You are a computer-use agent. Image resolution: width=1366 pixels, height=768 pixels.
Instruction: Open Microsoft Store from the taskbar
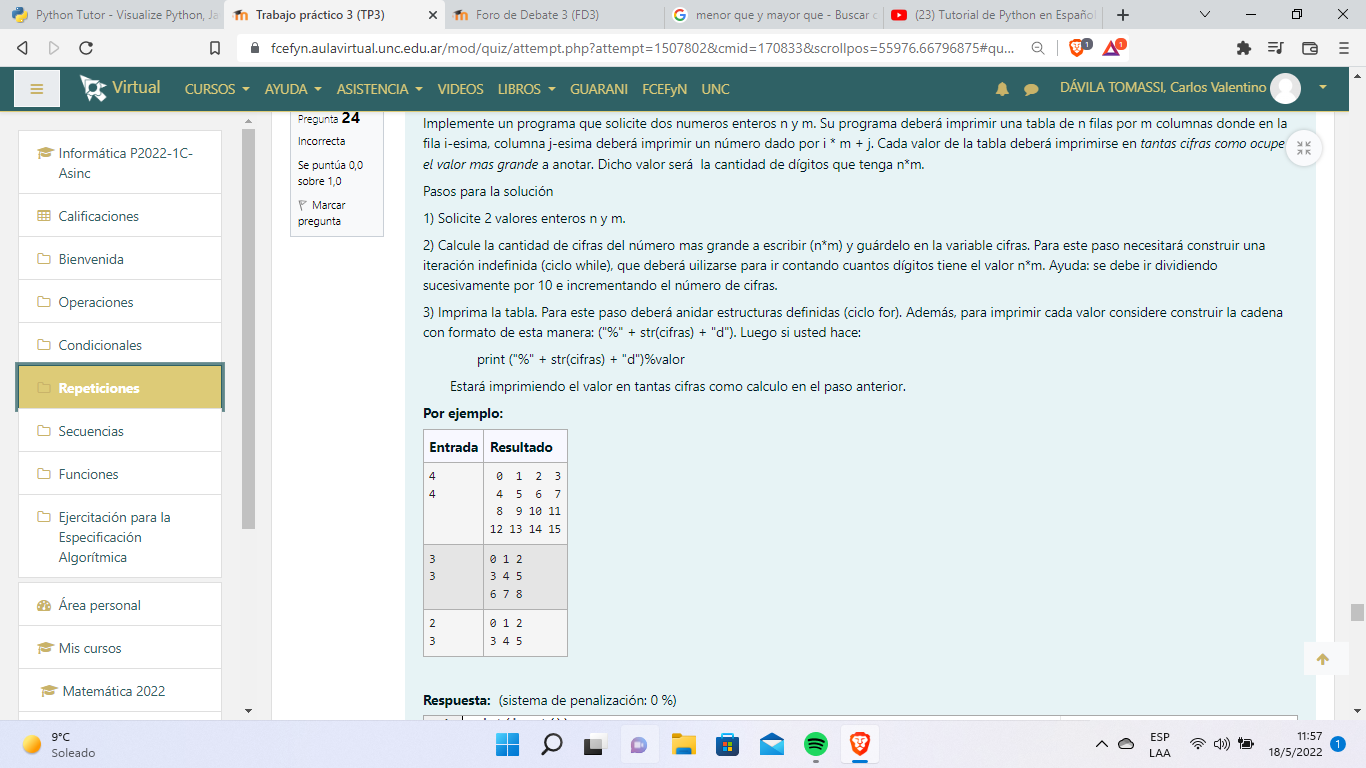(728, 744)
